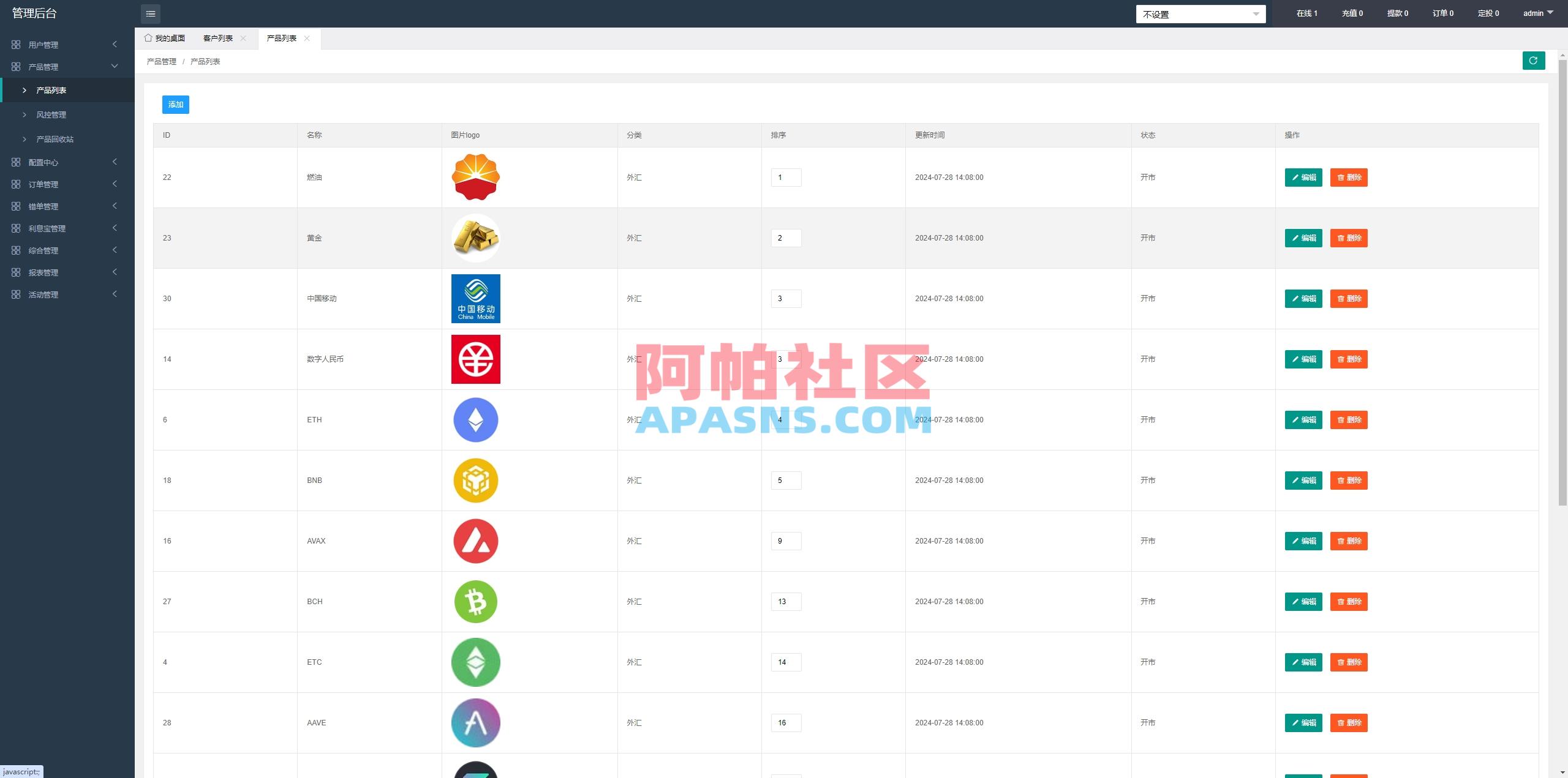Screen dimensions: 1568x778
Task: Switch to the 客户列表 tab
Action: tap(217, 37)
